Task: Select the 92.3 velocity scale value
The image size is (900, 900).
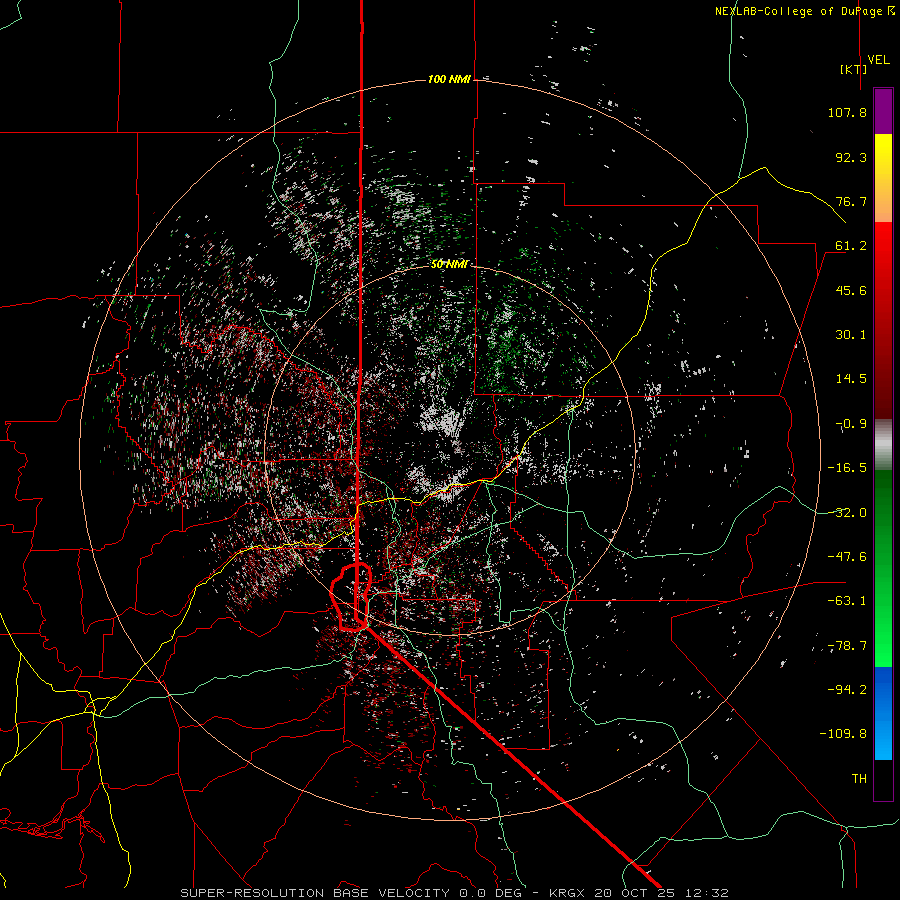Action: pyautogui.click(x=851, y=157)
